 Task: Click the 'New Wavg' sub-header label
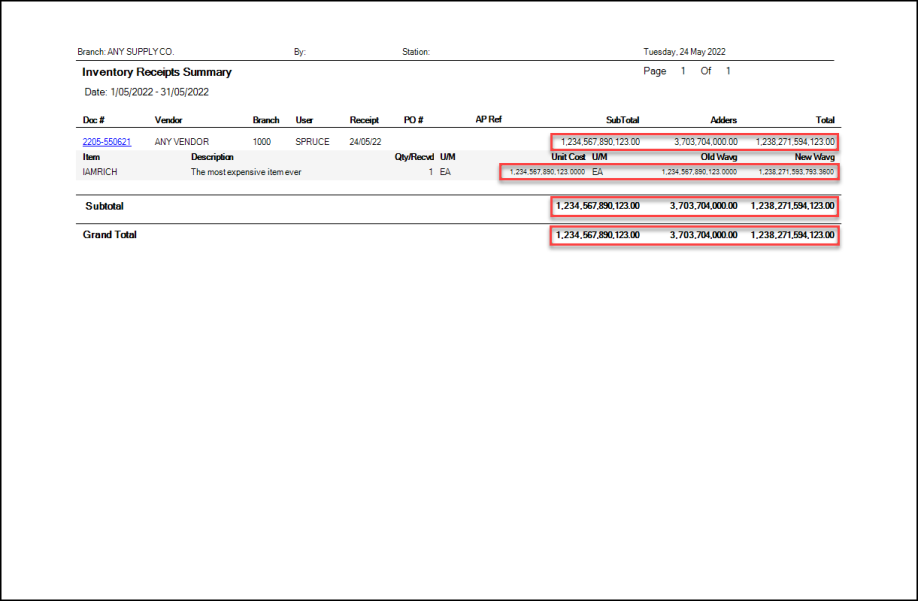pyautogui.click(x=814, y=157)
